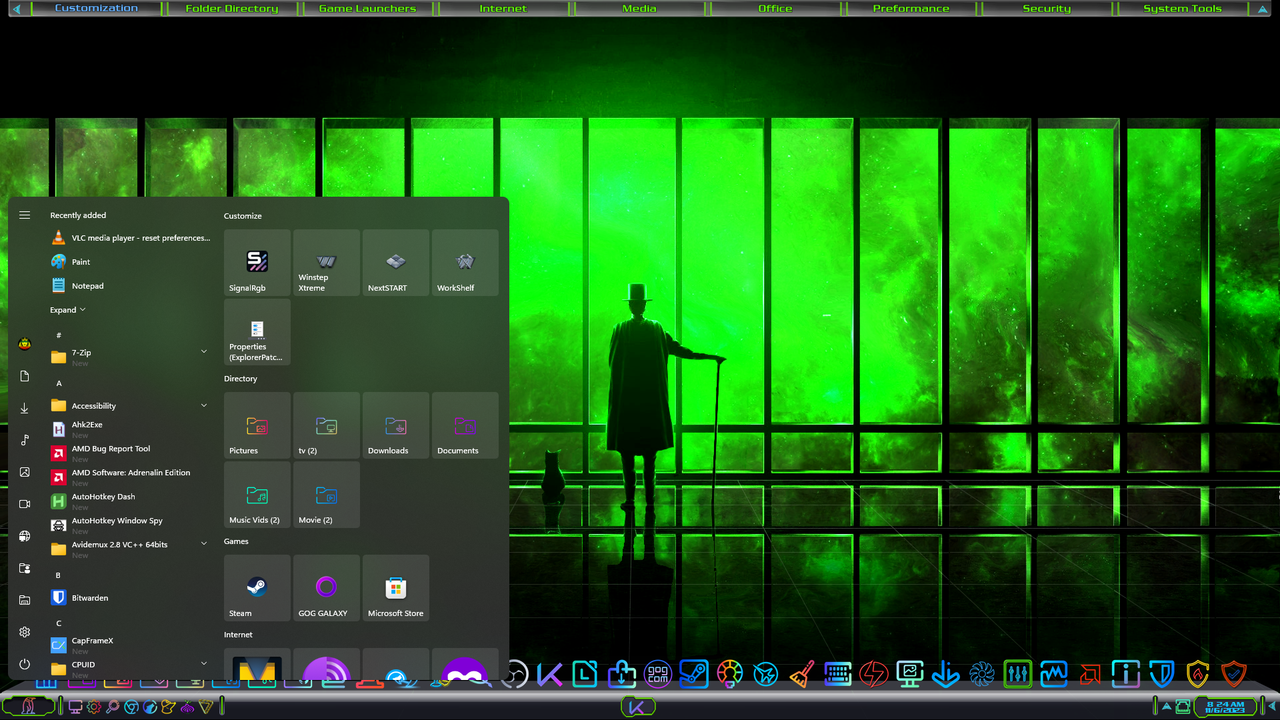Open the Microsoft Store tile
The width and height of the screenshot is (1280, 720).
tap(396, 588)
